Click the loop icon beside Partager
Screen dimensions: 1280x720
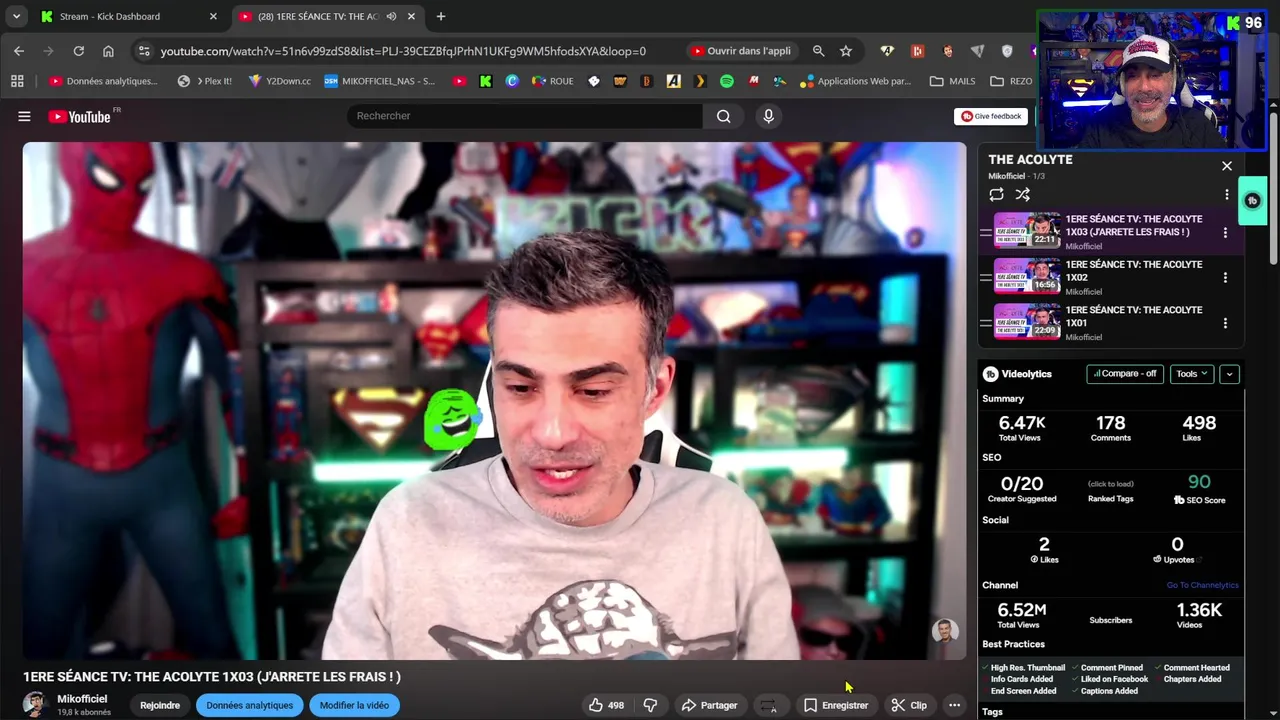pos(768,705)
